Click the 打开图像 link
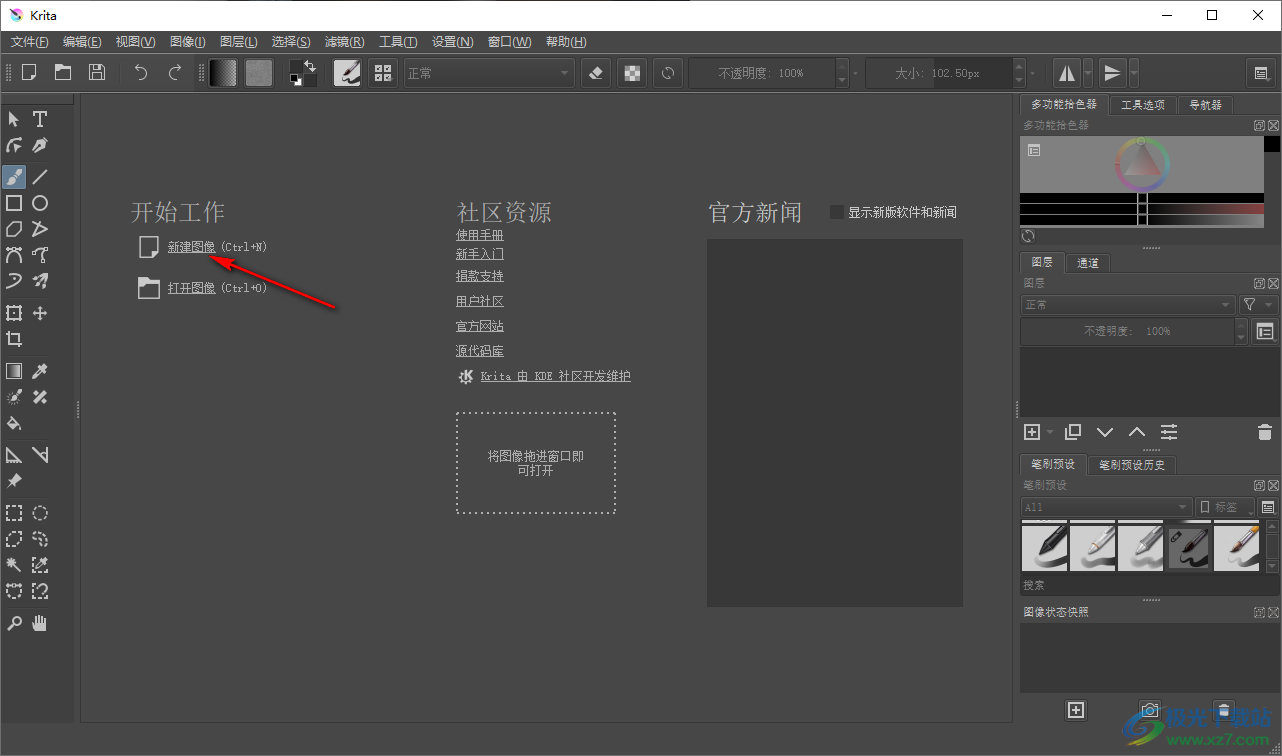 coord(191,287)
